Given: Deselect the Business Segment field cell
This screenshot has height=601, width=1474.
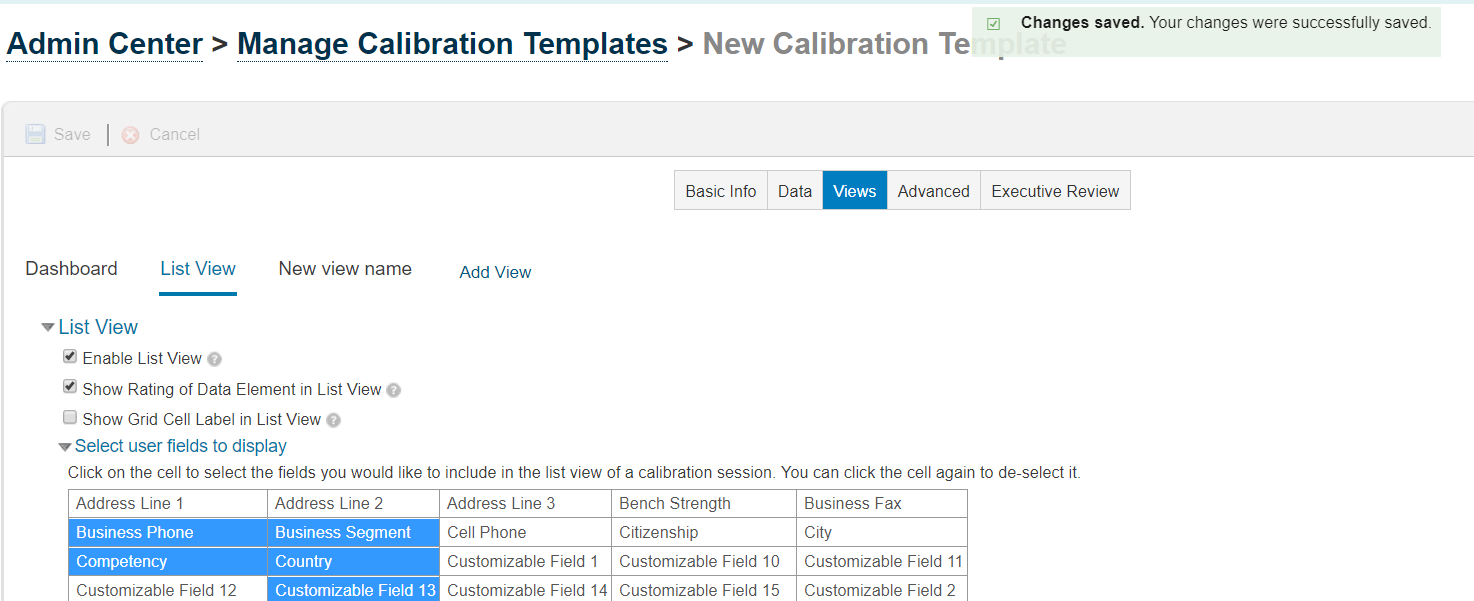Looking at the screenshot, I should click(x=354, y=533).
